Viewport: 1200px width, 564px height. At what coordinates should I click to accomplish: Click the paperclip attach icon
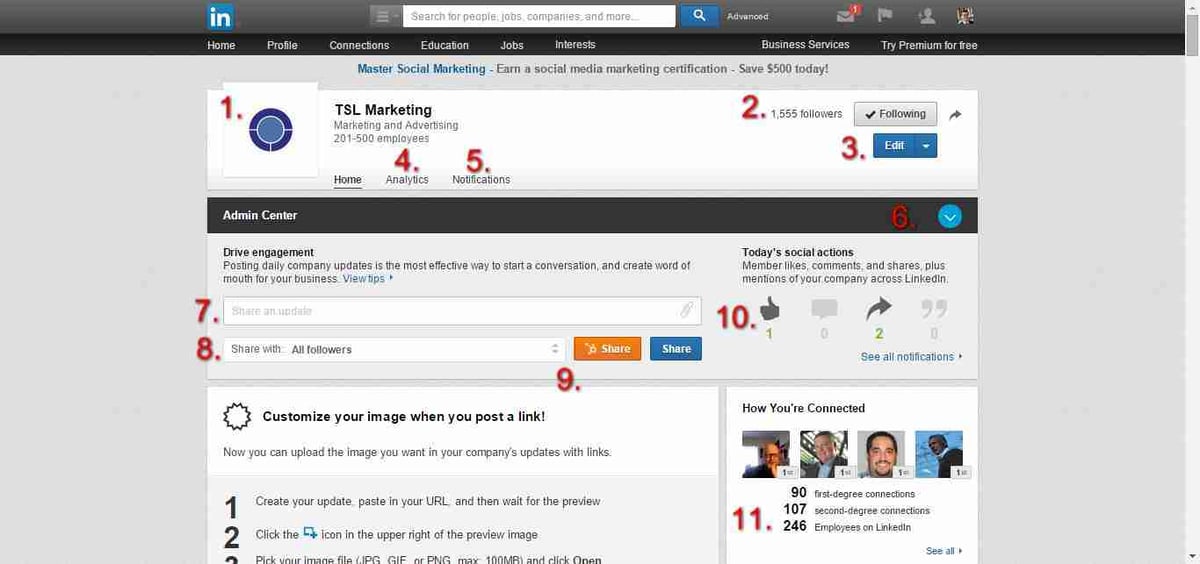pos(687,311)
